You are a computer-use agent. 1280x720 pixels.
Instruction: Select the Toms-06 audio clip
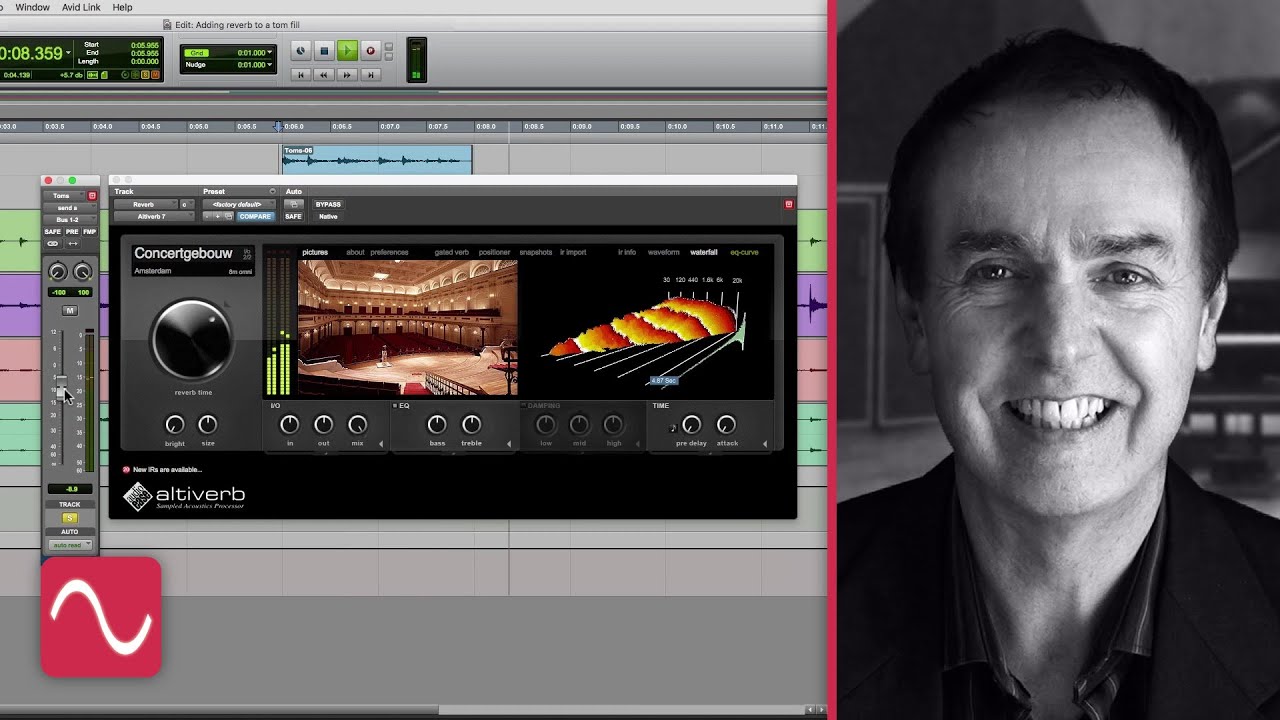pyautogui.click(x=376, y=160)
